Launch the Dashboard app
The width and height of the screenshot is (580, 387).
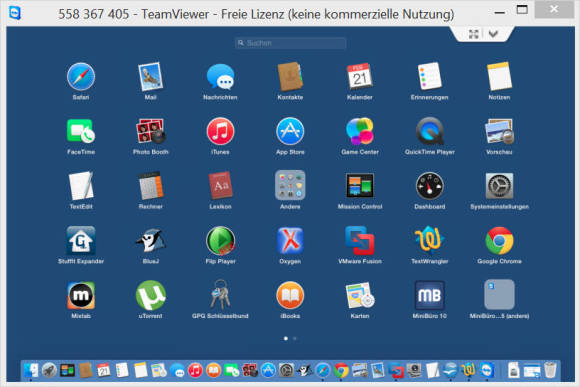pos(429,186)
